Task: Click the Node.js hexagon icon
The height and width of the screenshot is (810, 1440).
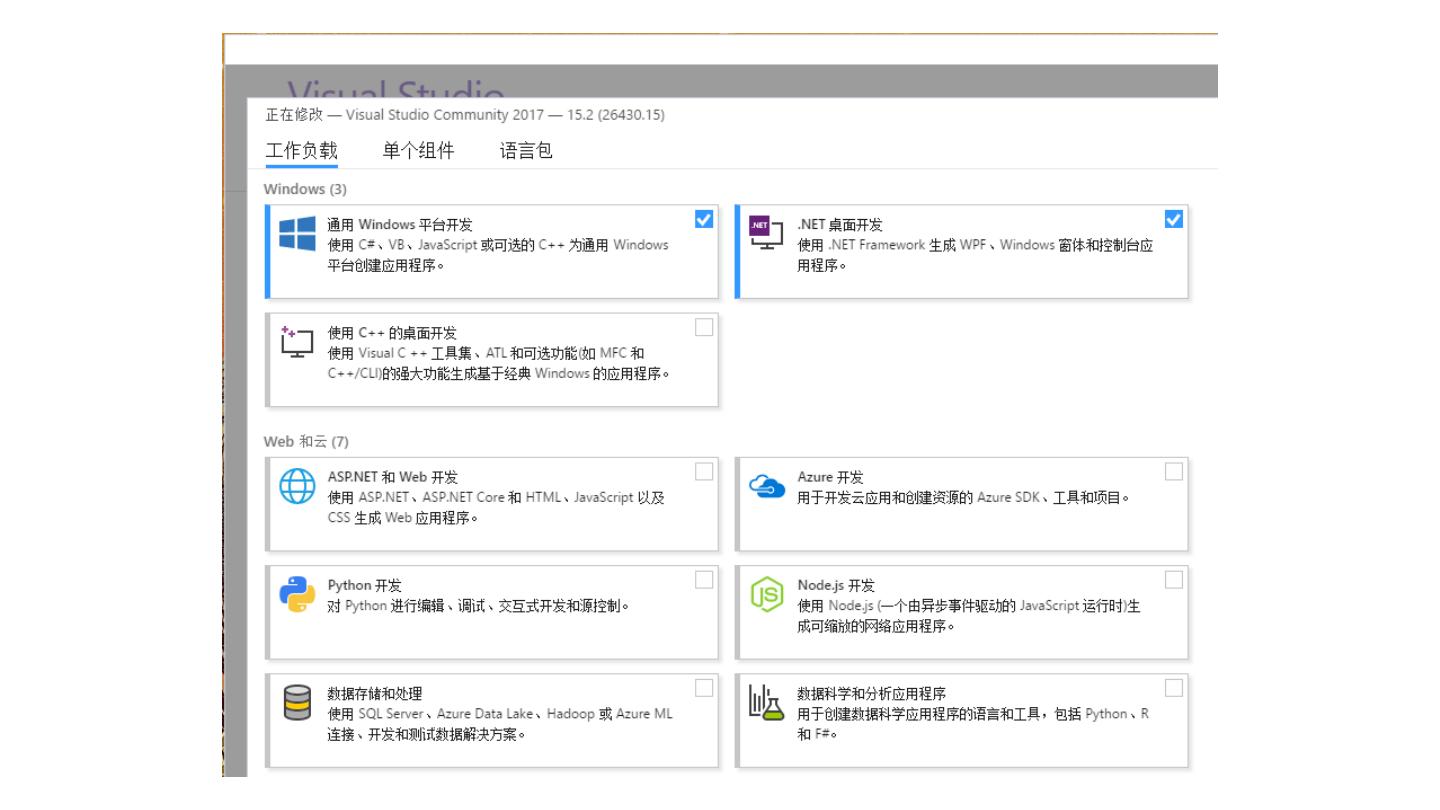Action: point(767,595)
